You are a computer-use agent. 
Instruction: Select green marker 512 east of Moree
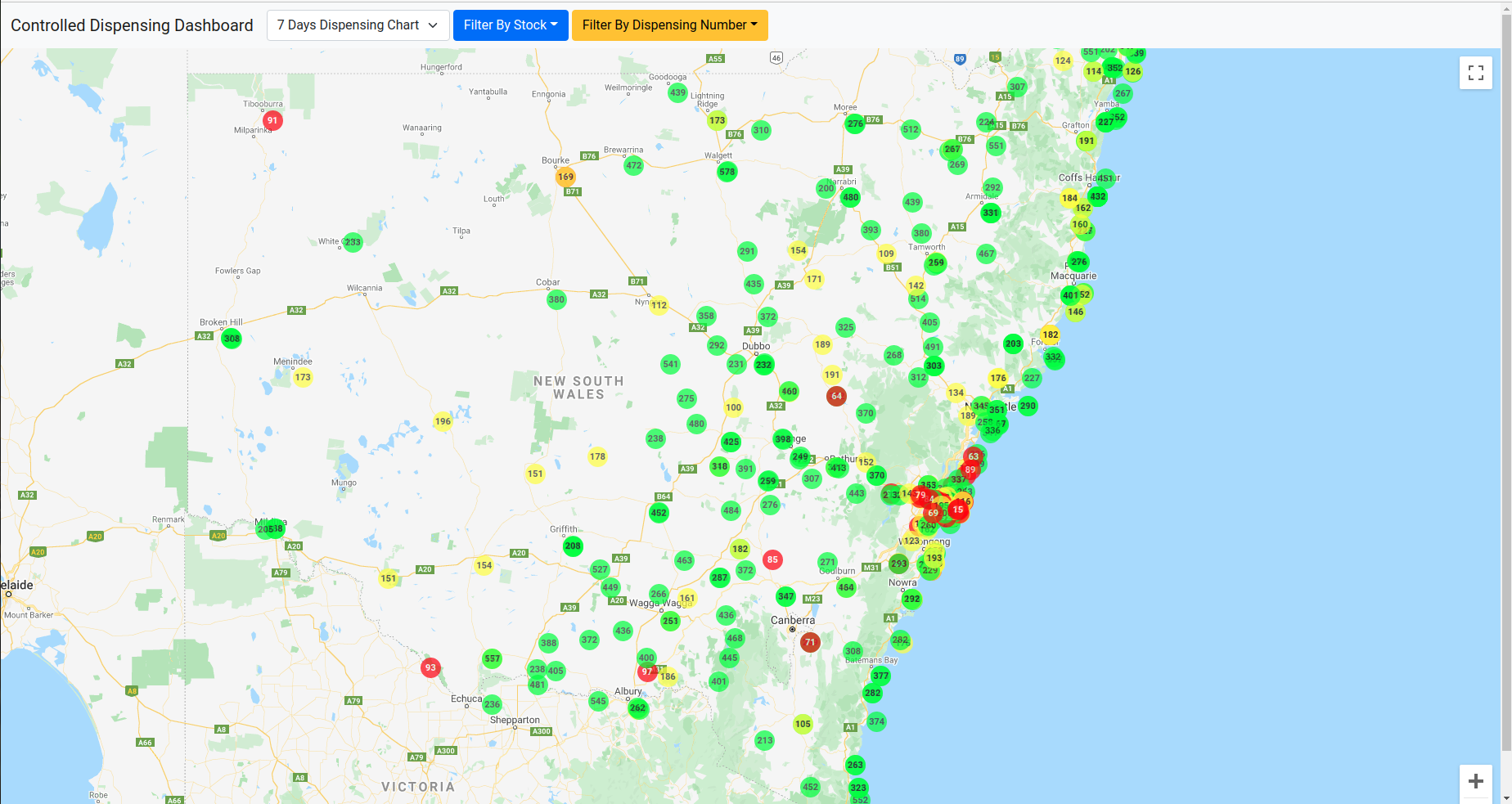point(911,129)
